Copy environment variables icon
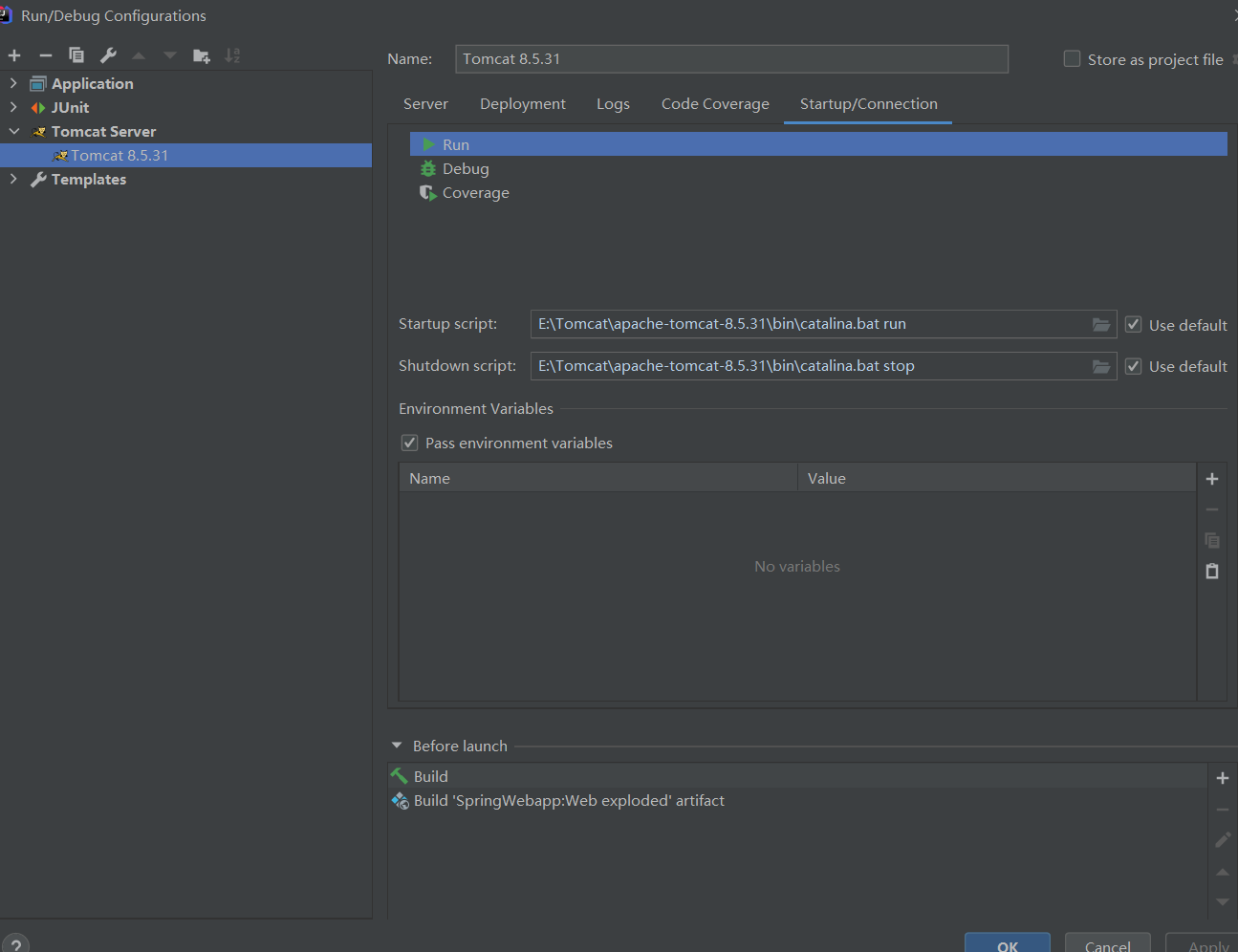This screenshot has width=1238, height=952. (1212, 540)
